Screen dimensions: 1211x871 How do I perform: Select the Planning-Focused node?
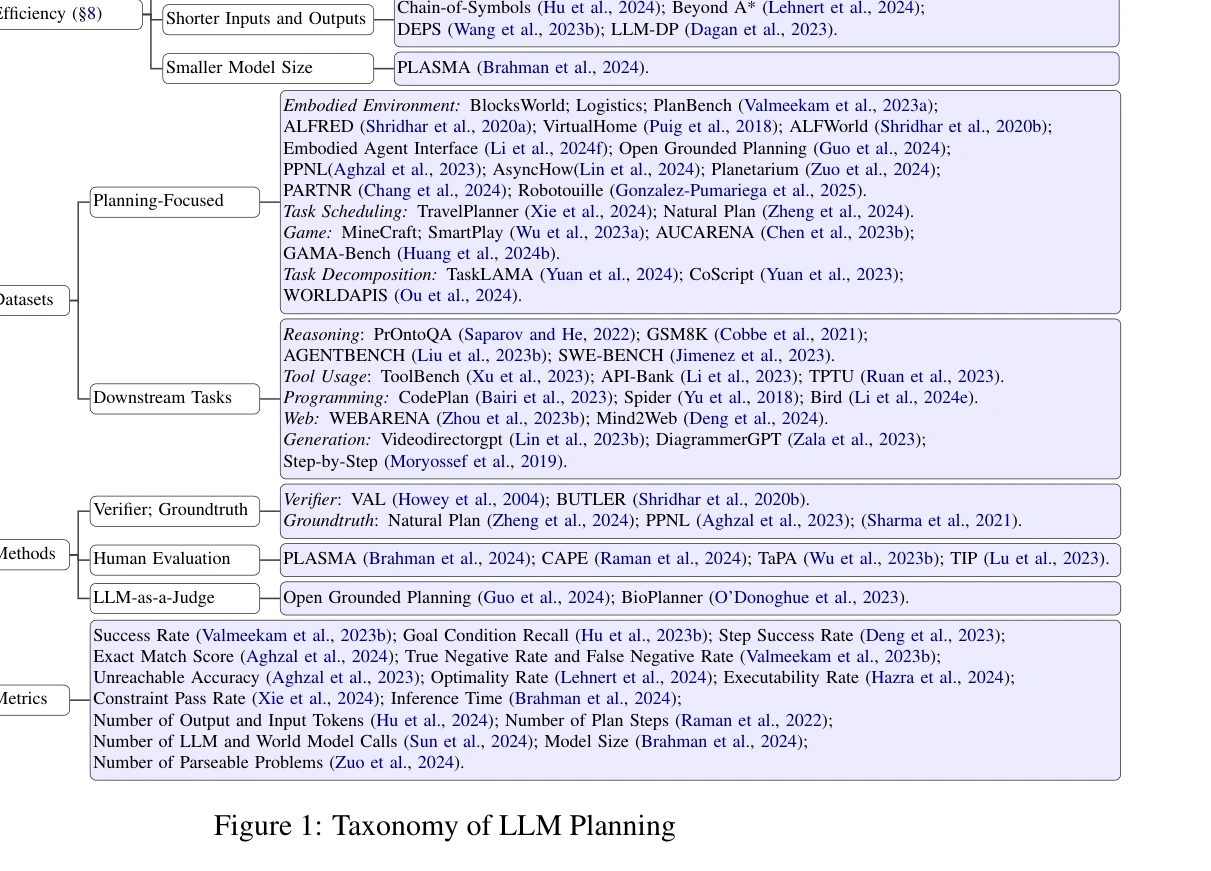click(175, 201)
